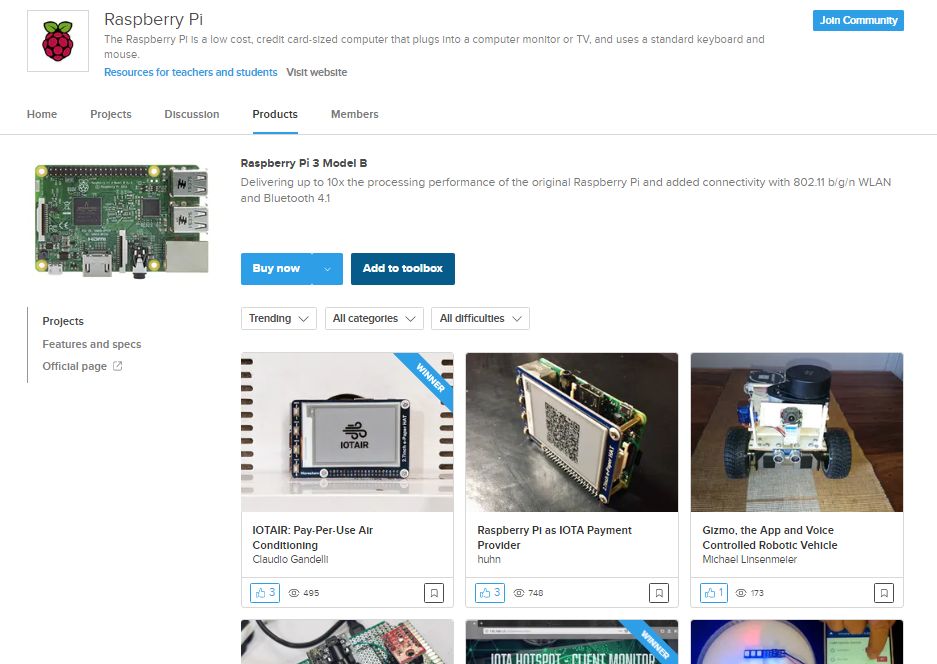The width and height of the screenshot is (937, 664).
Task: Select Features and specs in sidebar
Action: 91,344
